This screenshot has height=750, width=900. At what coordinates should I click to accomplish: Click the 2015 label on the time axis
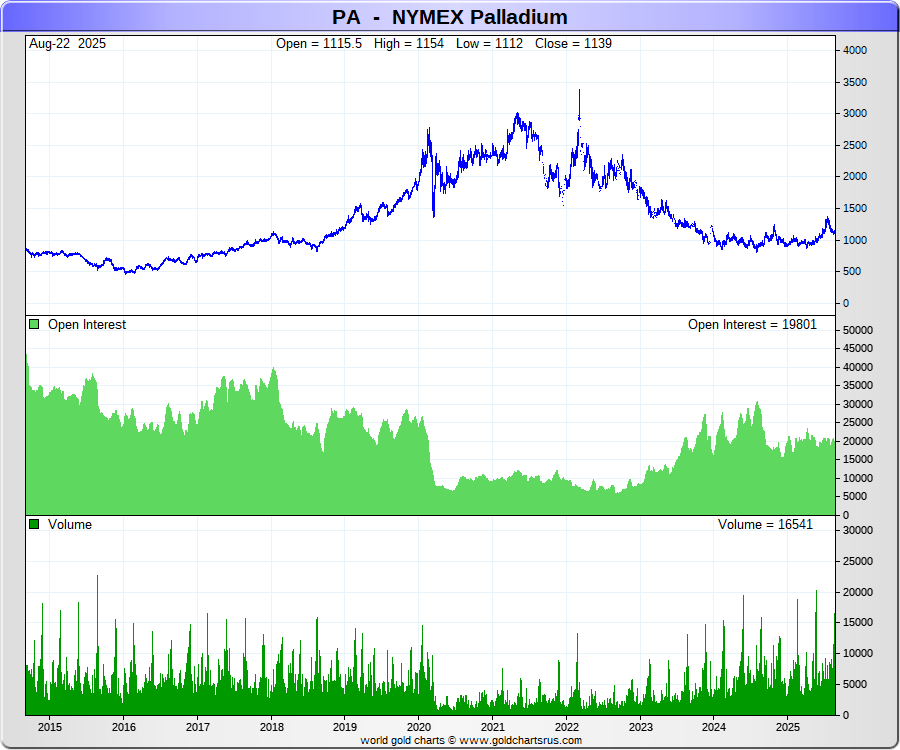click(x=50, y=727)
